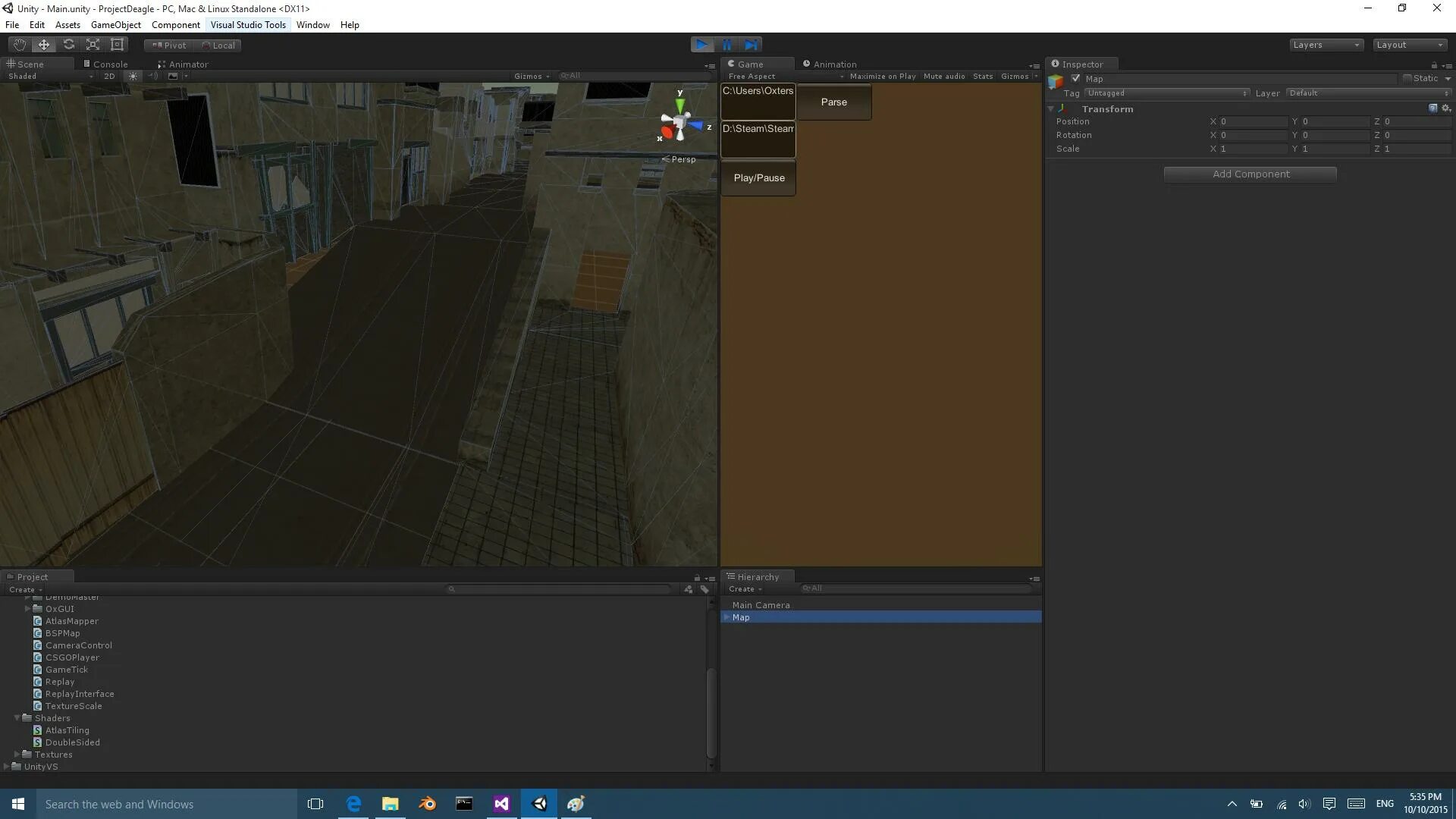The width and height of the screenshot is (1456, 819).
Task: Select the Scale tool
Action: pyautogui.click(x=93, y=45)
